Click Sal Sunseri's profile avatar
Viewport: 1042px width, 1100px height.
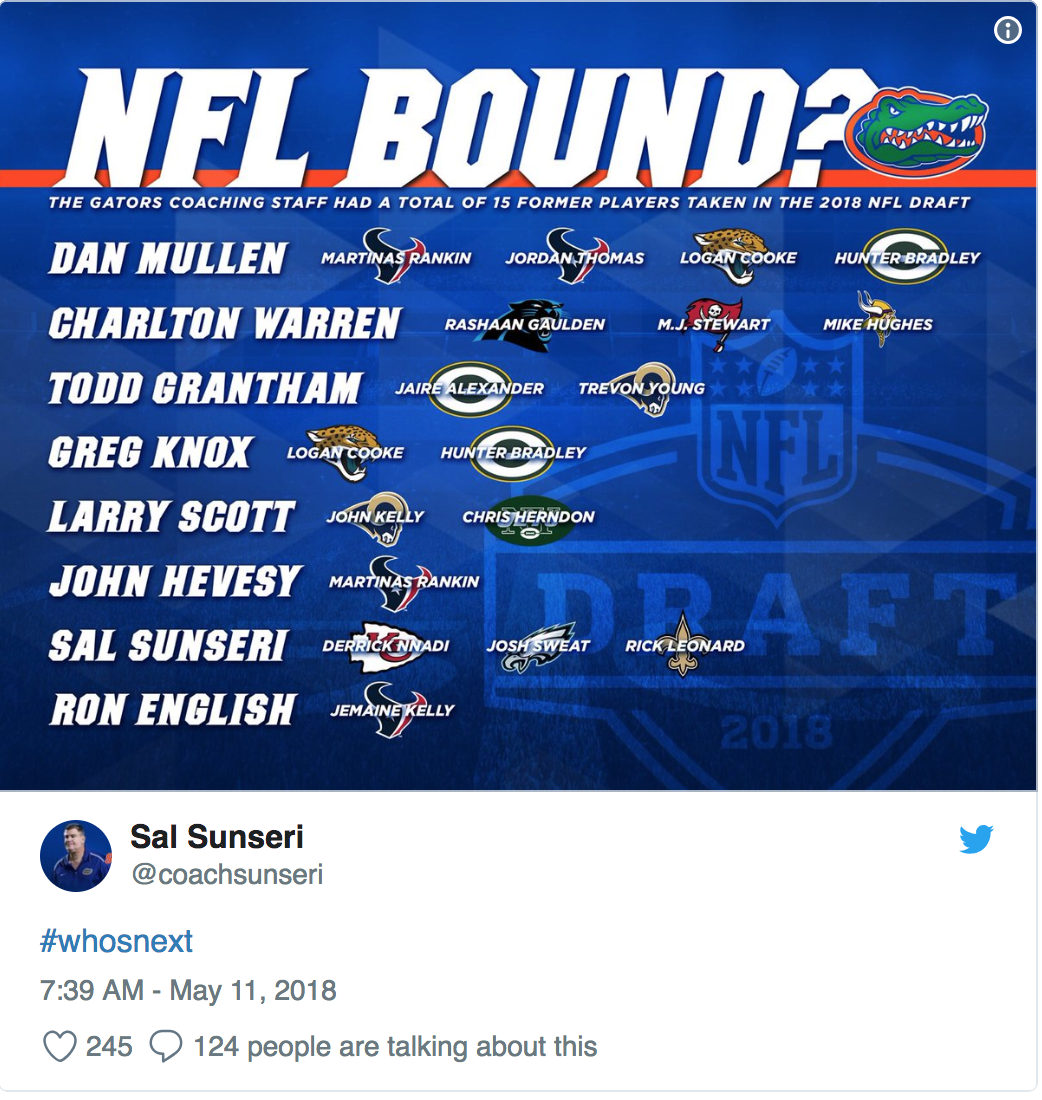coord(76,856)
